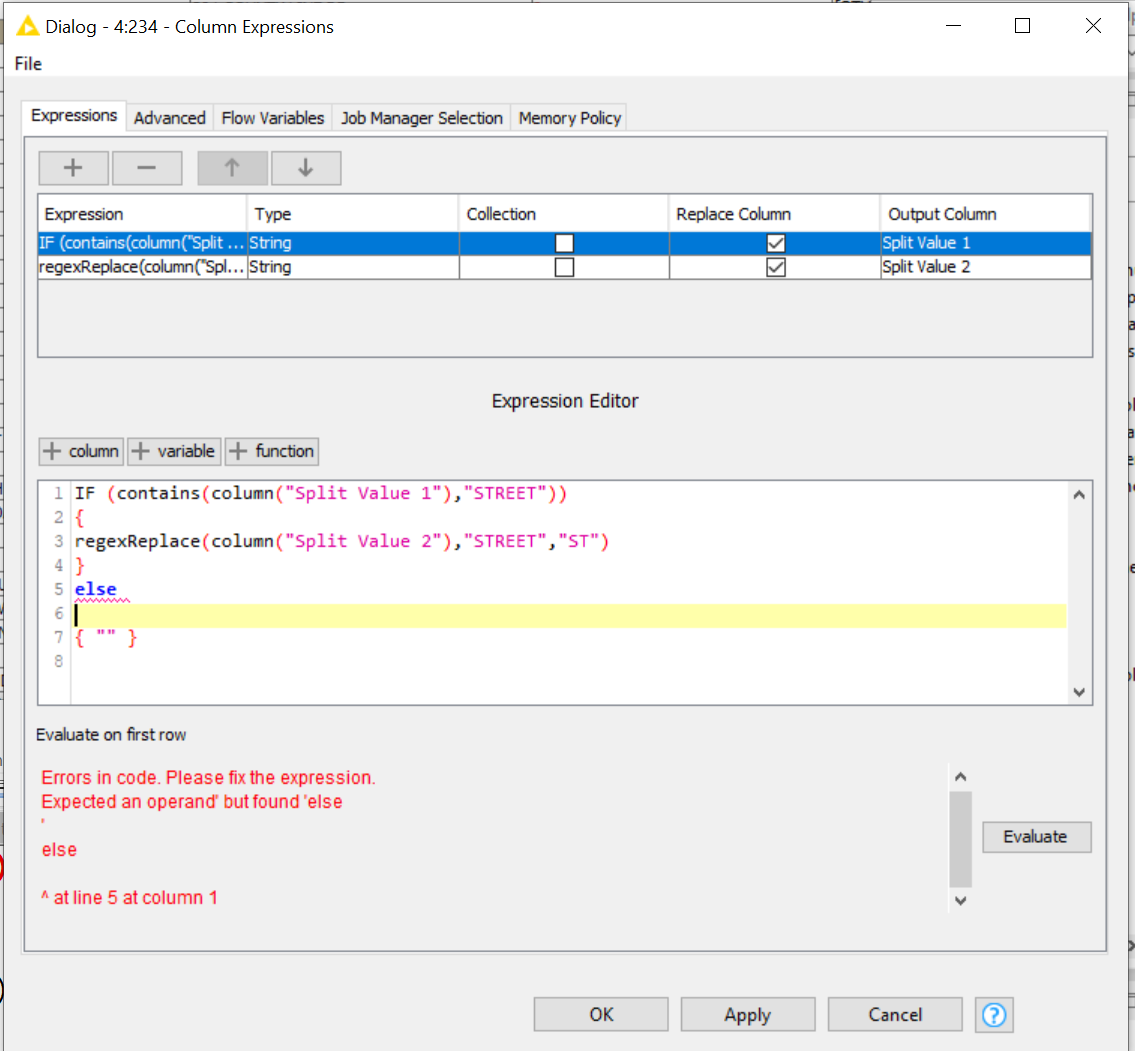Screen dimensions: 1135x1051
Task: Click the Collection column header
Action: (x=564, y=214)
